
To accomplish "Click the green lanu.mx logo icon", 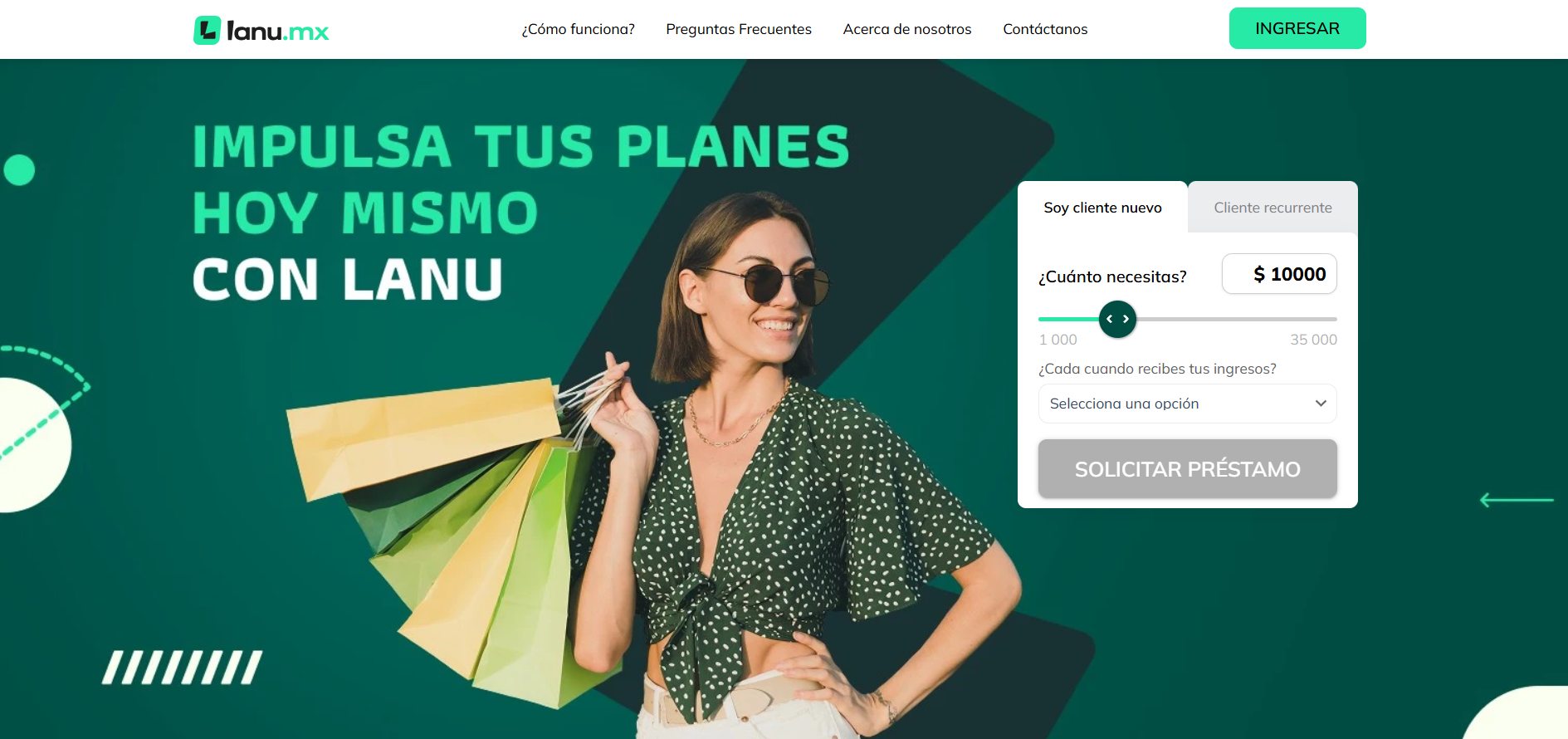I will click(207, 31).
